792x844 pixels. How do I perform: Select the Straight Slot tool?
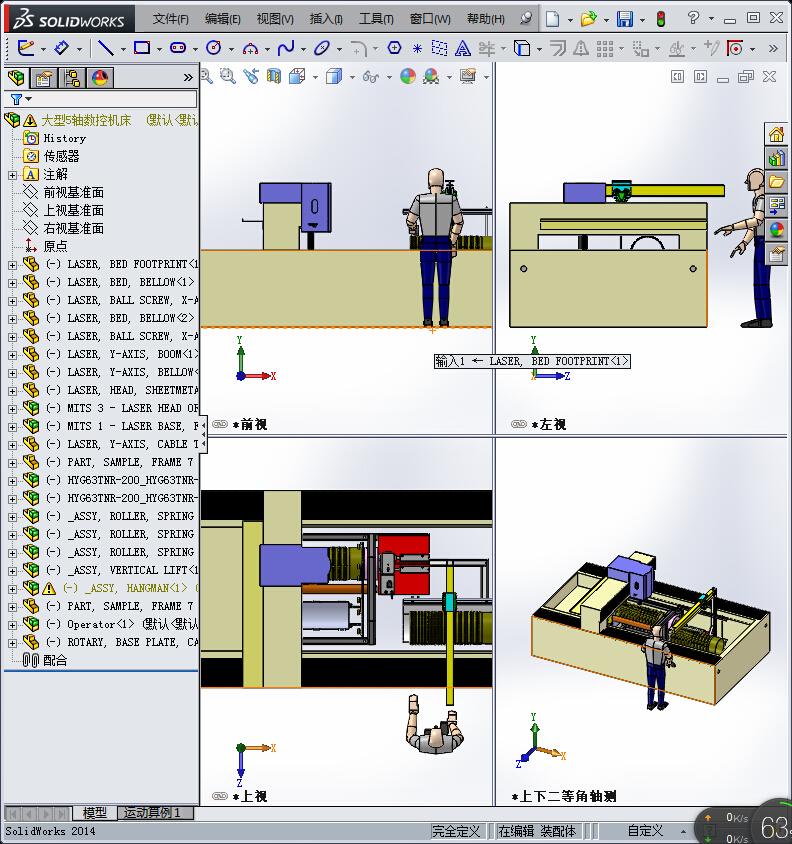coord(178,48)
